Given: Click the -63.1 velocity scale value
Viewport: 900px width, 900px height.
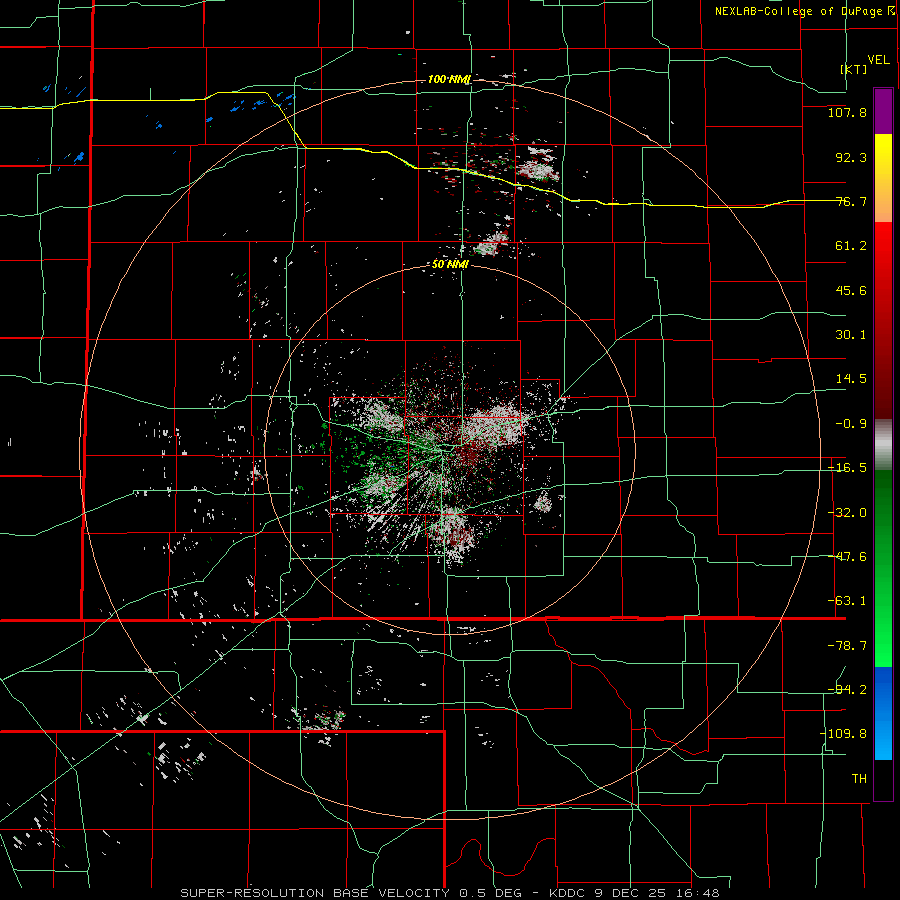Looking at the screenshot, I should point(847,601).
